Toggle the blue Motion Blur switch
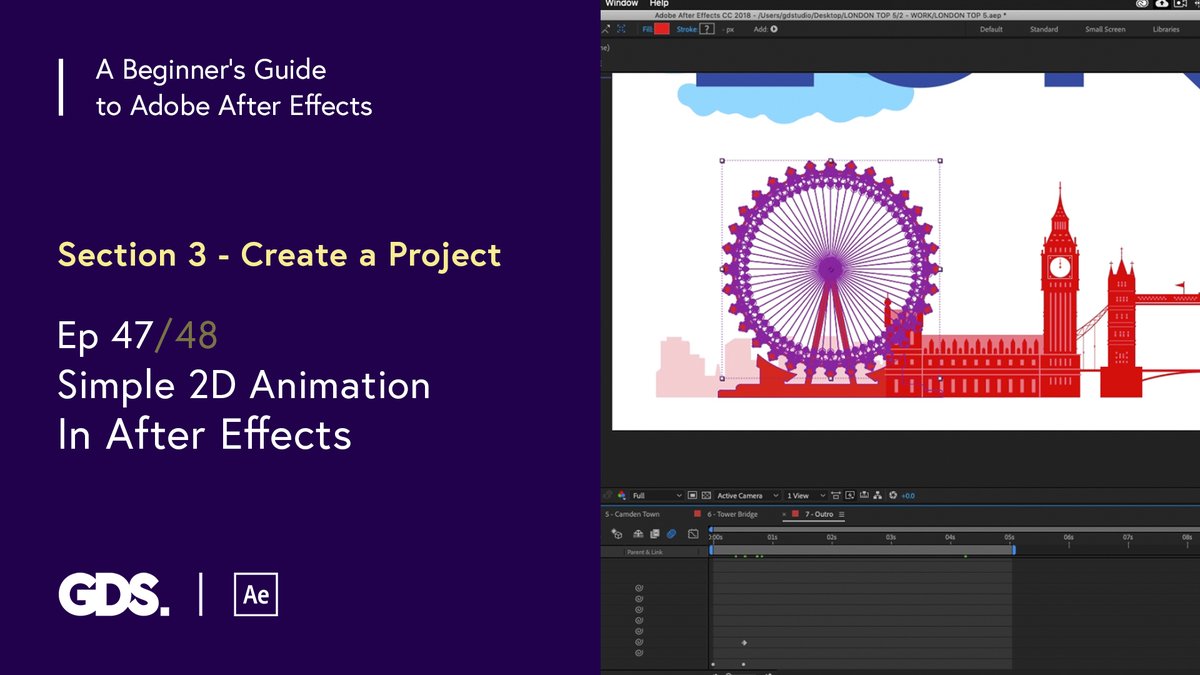This screenshot has width=1200, height=675. click(x=671, y=534)
